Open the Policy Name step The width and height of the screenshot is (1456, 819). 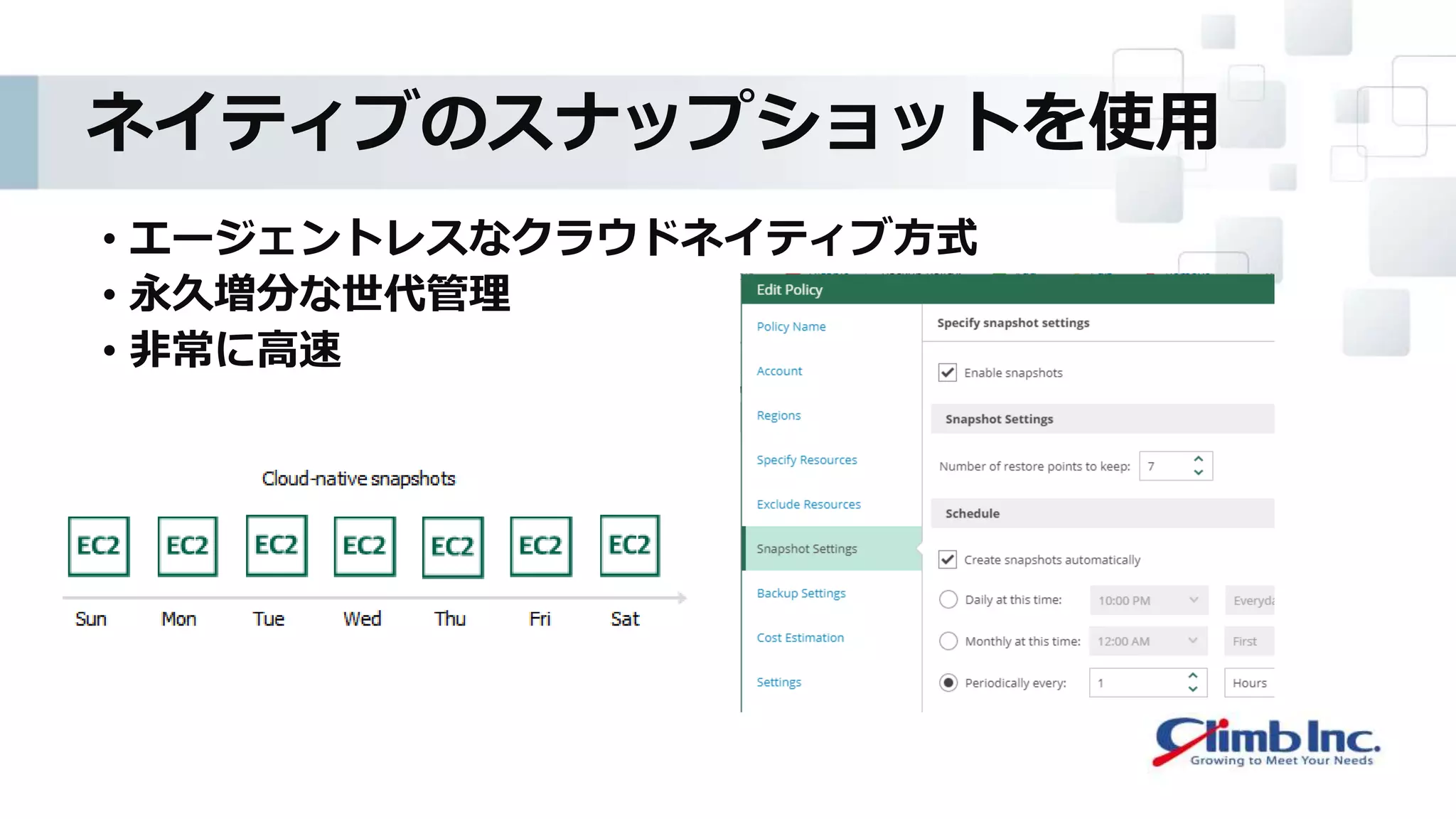tap(791, 326)
